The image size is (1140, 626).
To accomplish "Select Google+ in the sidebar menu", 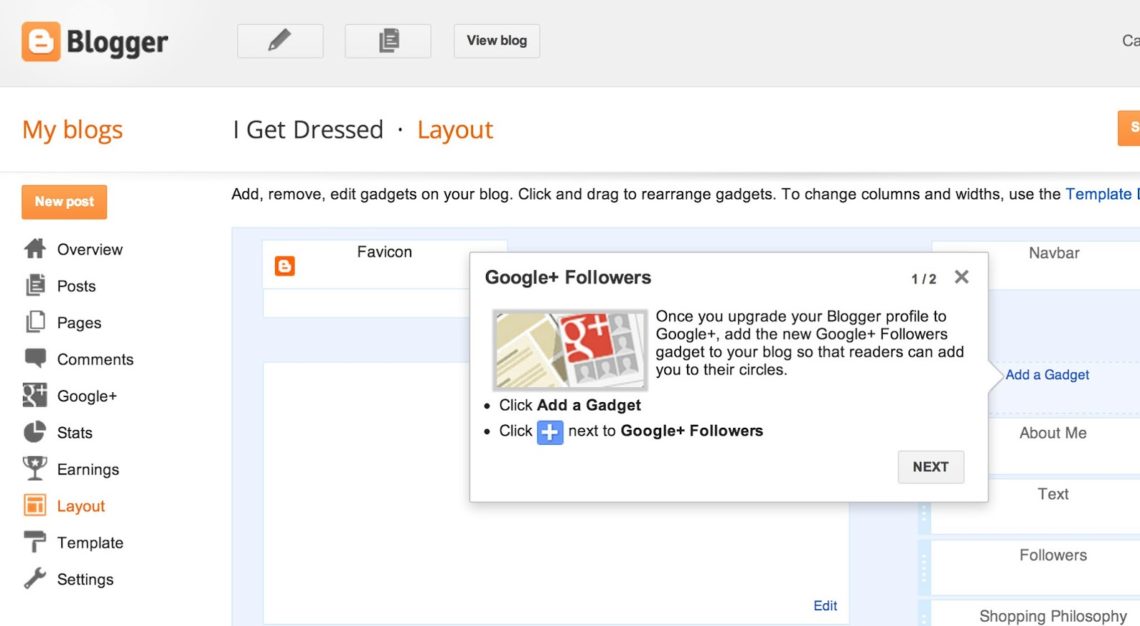I will tap(87, 396).
